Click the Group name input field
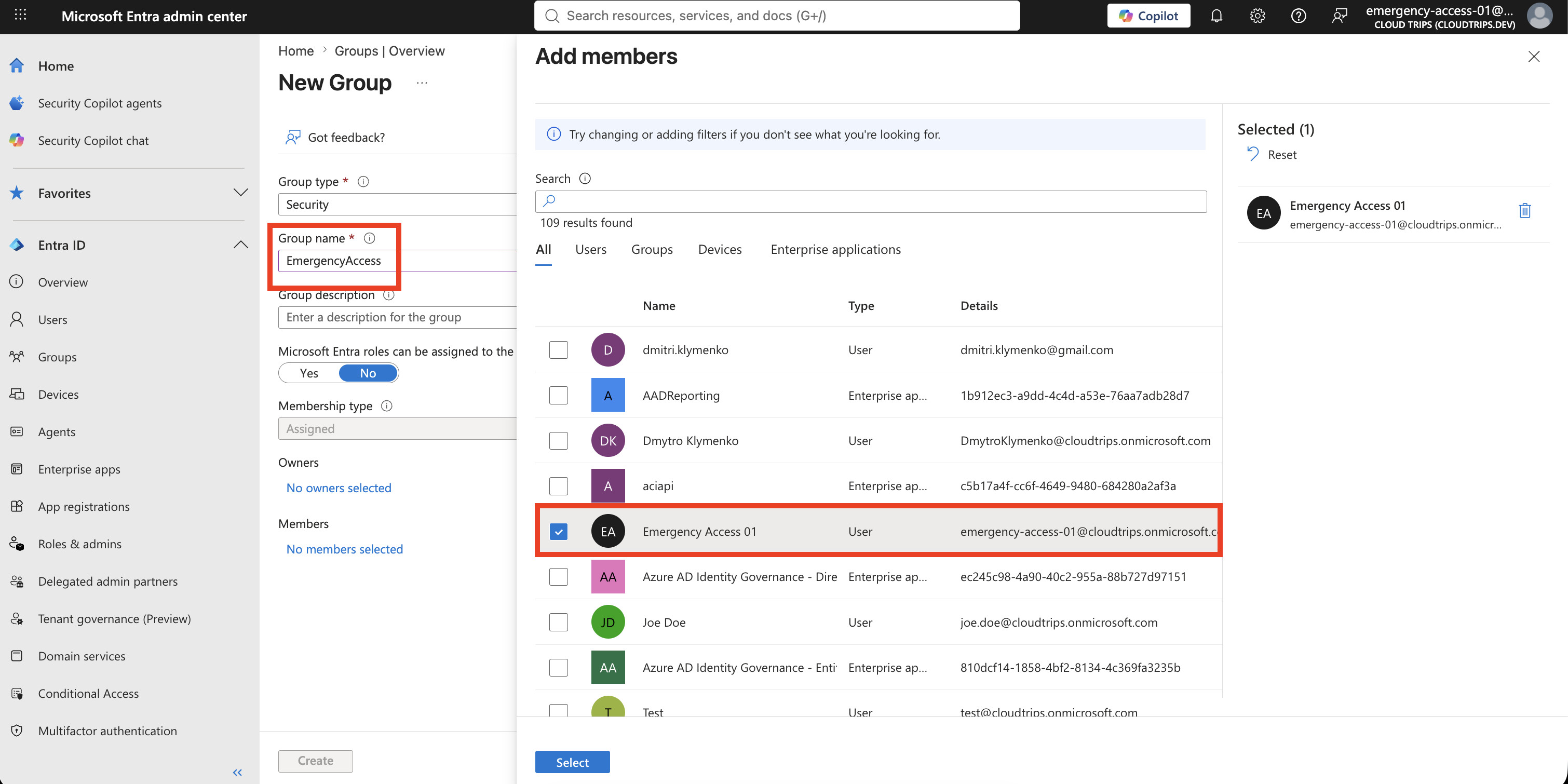The image size is (1568, 784). [x=398, y=261]
